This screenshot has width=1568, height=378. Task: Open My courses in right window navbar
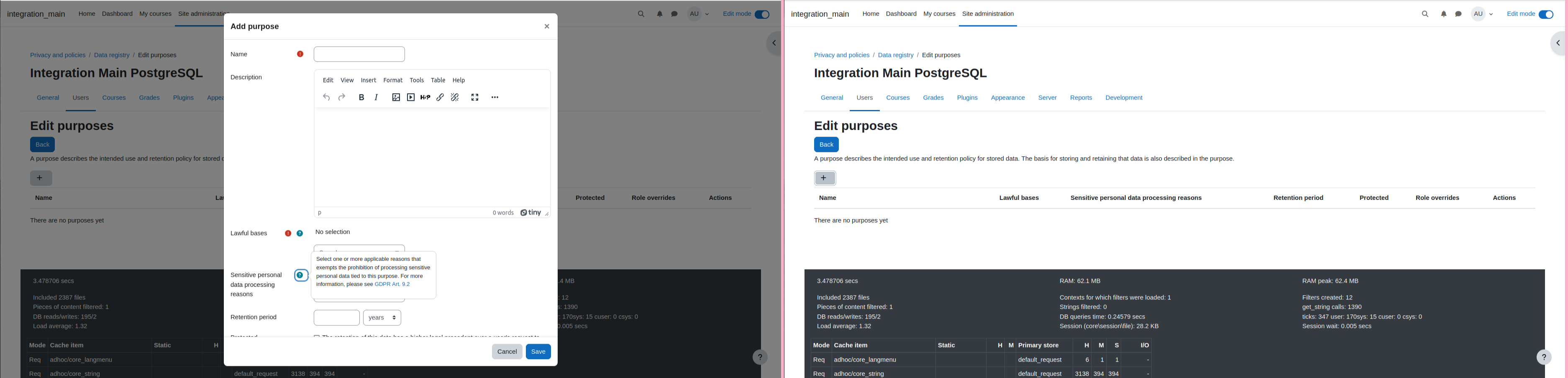pyautogui.click(x=939, y=14)
